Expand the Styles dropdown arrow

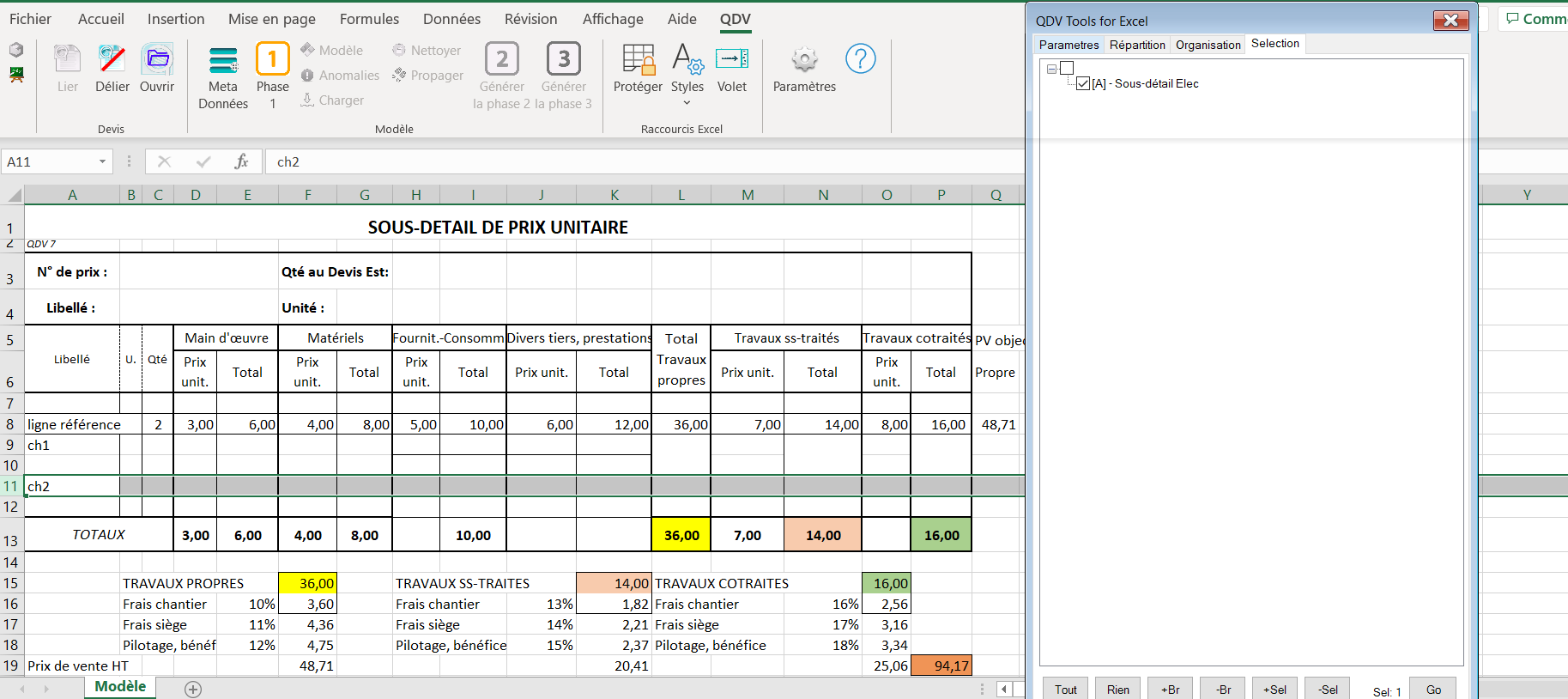(687, 103)
